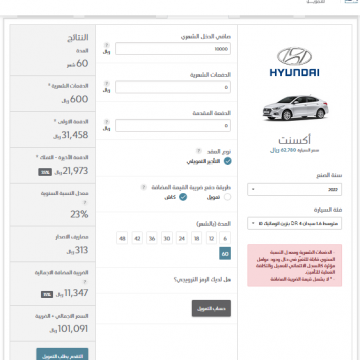Choose 6 months duration

point(225,238)
